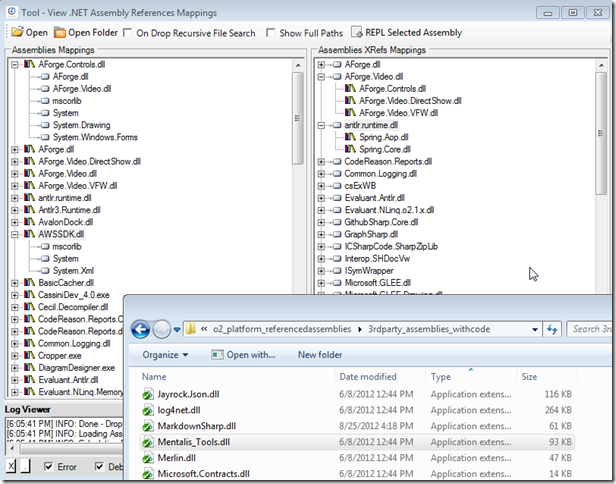This screenshot has height=484, width=616.
Task: Select Spring.Core.dll in XRefs tree
Action: point(383,149)
